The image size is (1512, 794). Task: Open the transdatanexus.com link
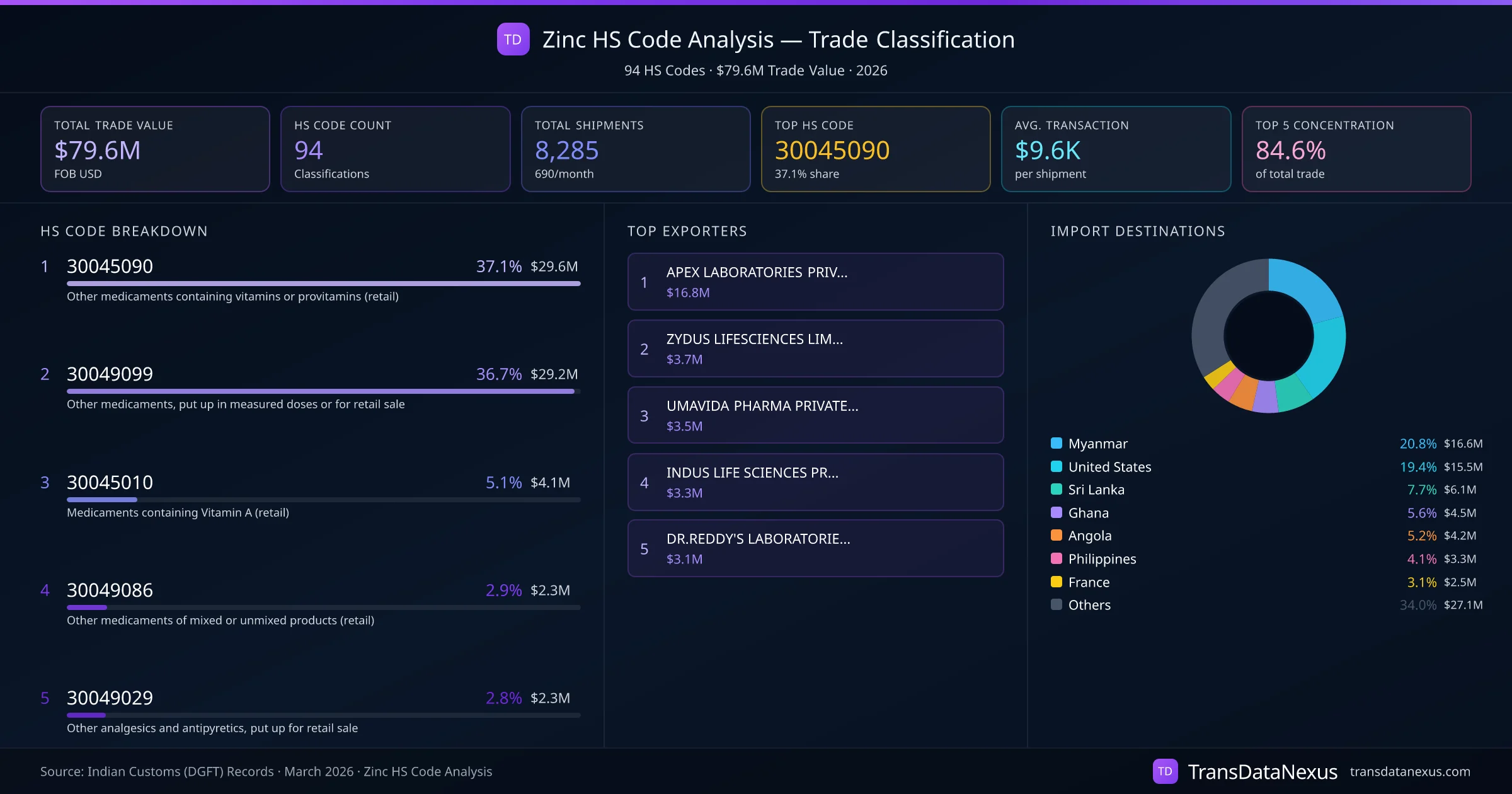[x=1409, y=771]
